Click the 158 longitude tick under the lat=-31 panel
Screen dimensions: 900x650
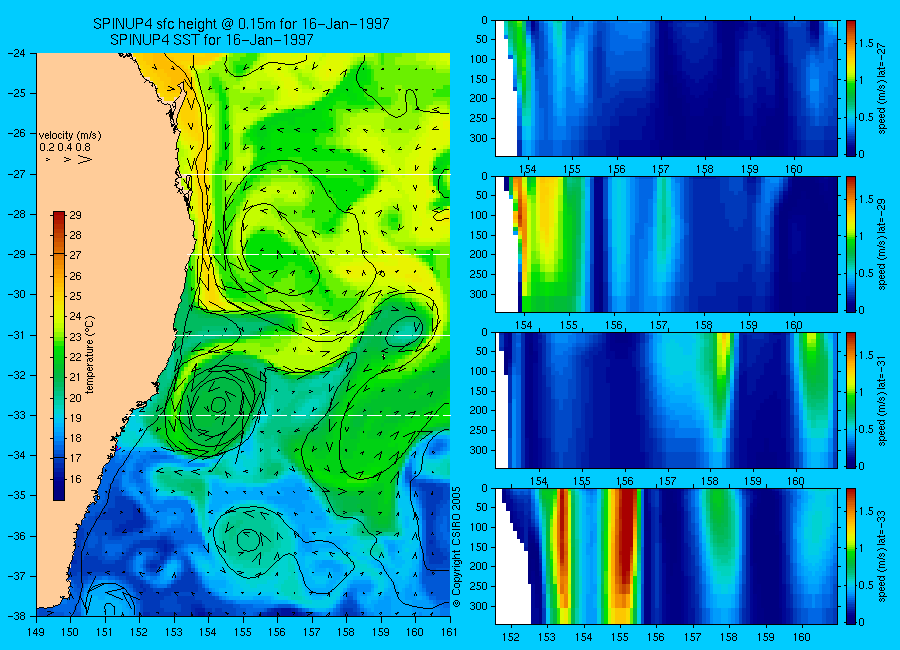tap(710, 481)
